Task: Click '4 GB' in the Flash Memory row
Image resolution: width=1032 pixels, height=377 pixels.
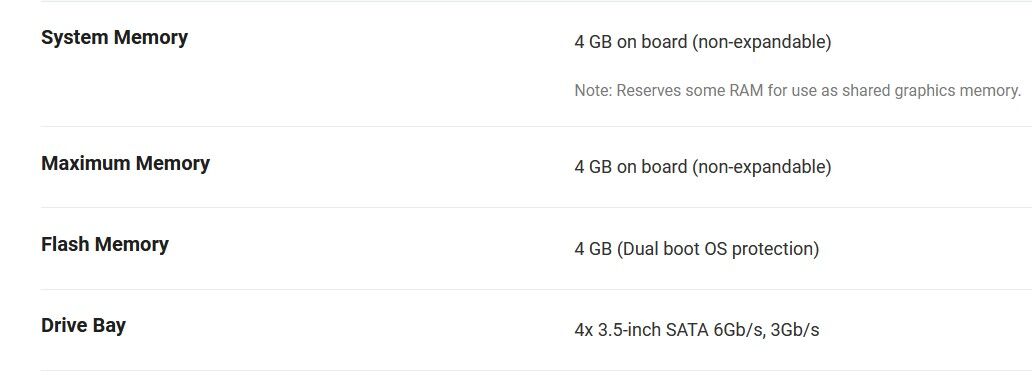Action: [x=593, y=249]
